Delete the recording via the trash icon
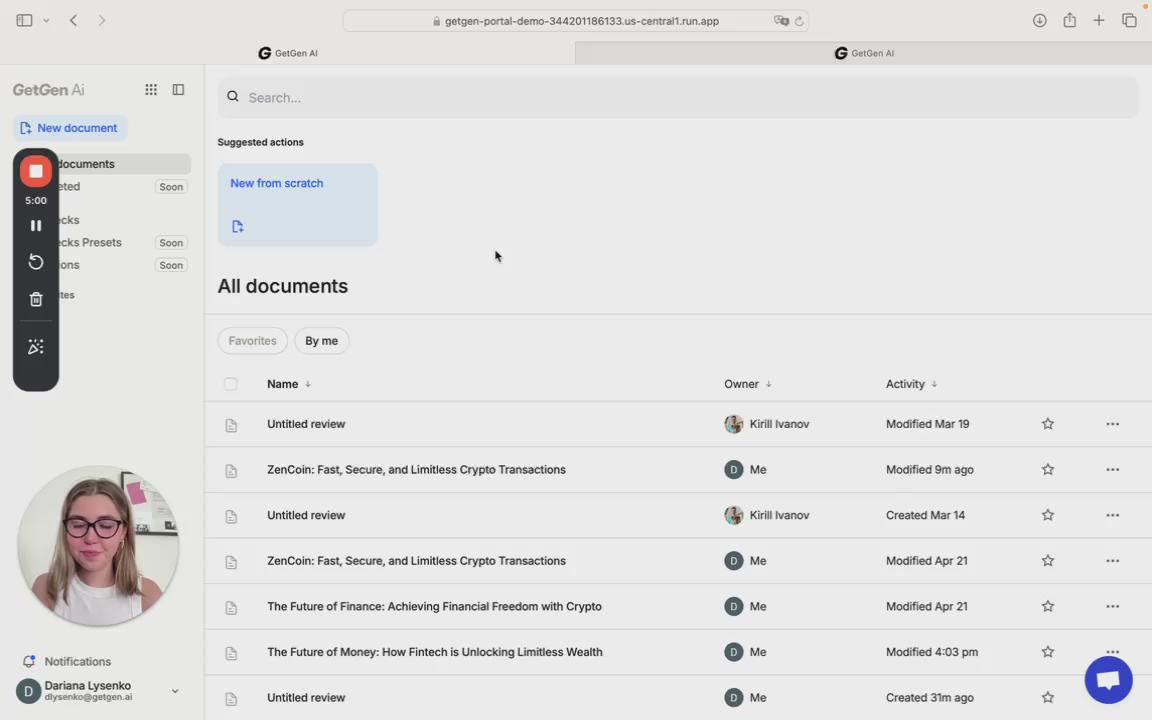This screenshot has width=1152, height=720. [x=36, y=299]
